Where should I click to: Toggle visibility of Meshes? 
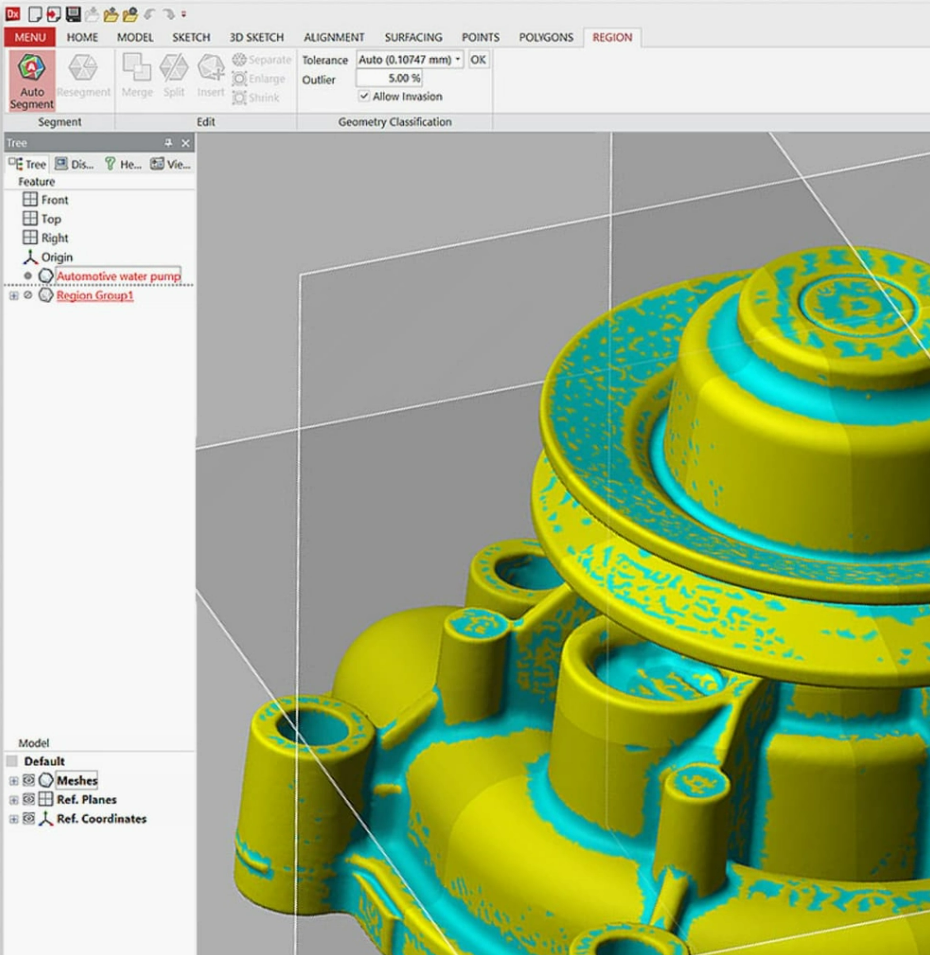tap(28, 781)
